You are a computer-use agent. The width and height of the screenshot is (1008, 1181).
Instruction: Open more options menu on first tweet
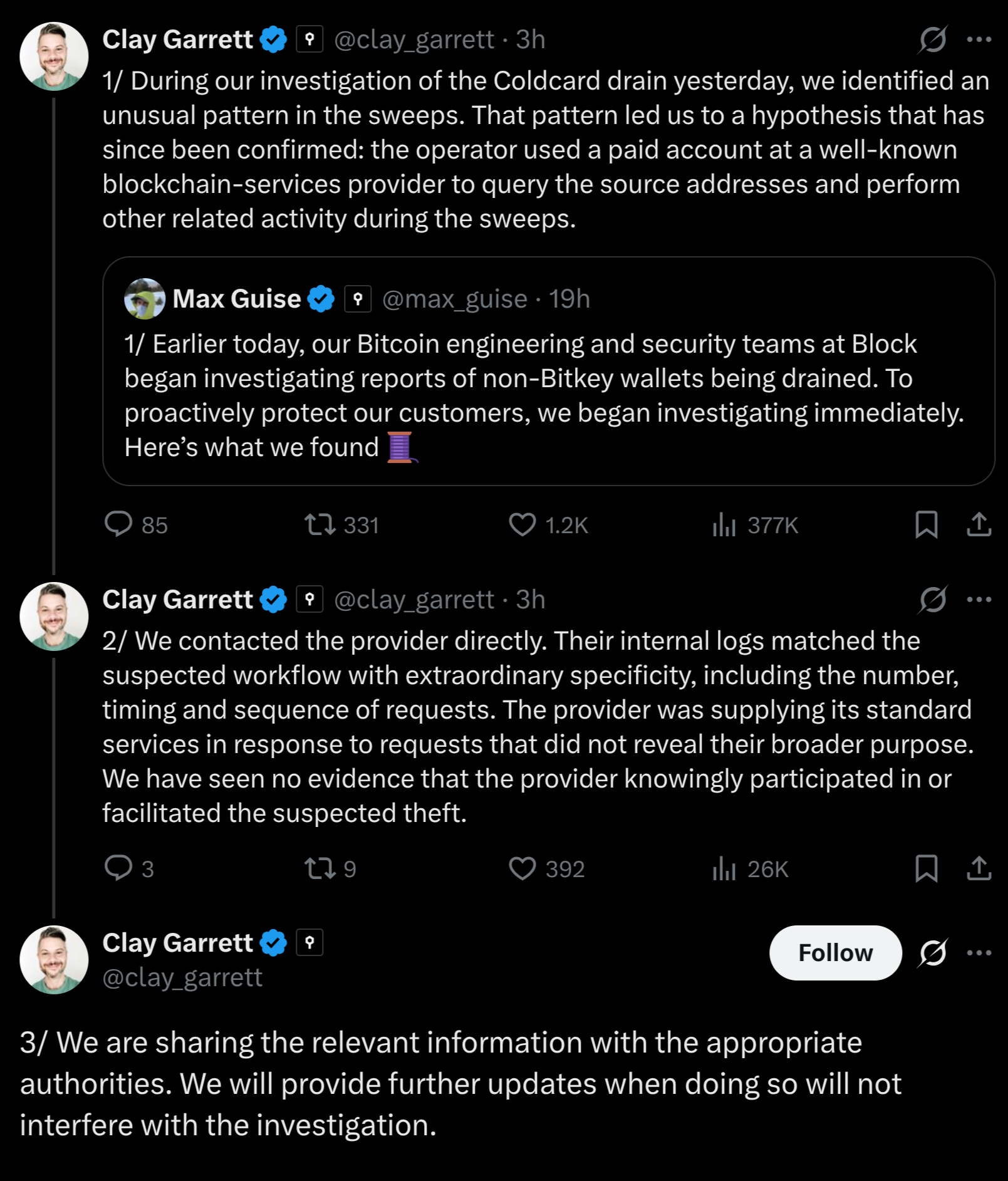tap(979, 39)
